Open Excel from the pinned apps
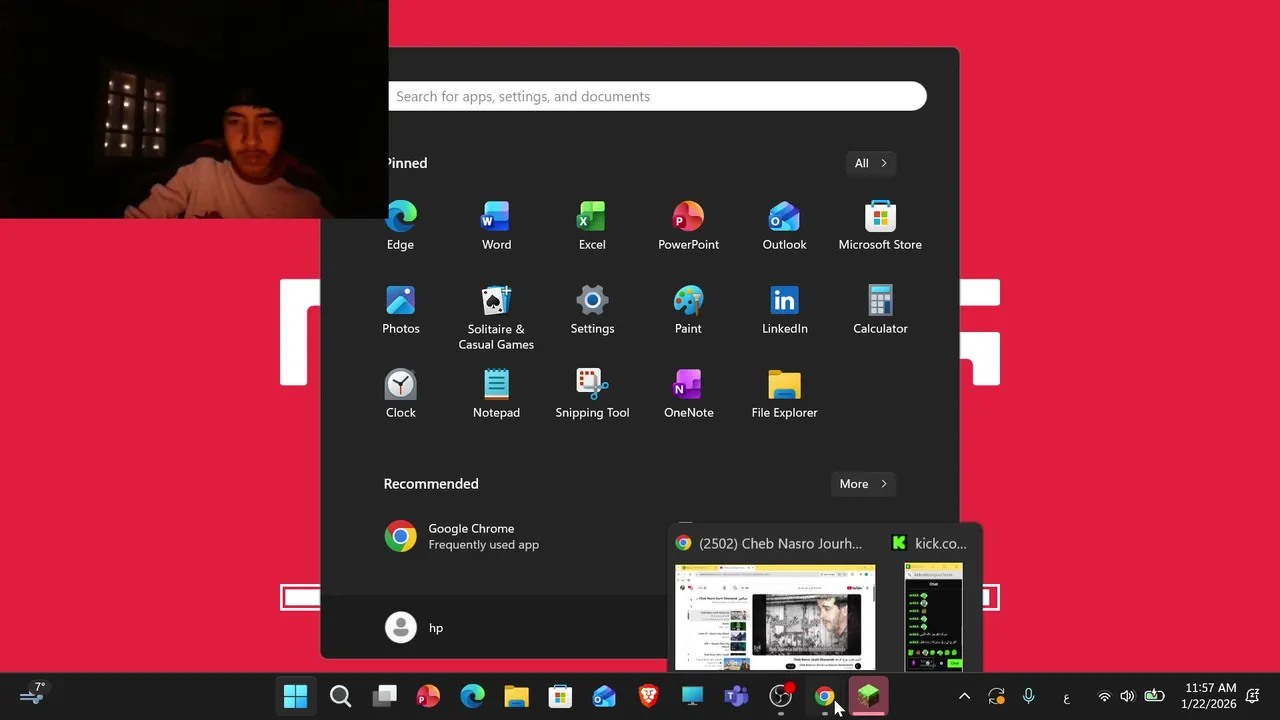Image resolution: width=1280 pixels, height=720 pixels. [592, 226]
